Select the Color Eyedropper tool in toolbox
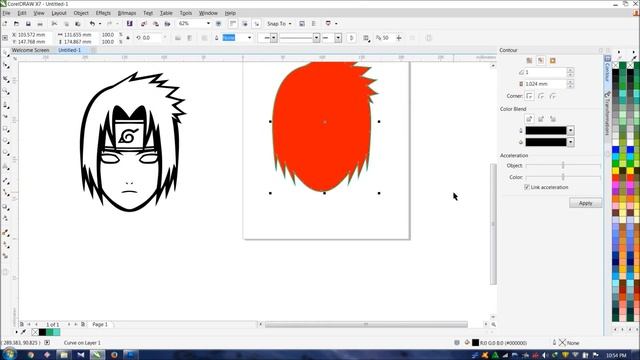This screenshot has height=360, width=640. [x=6, y=233]
